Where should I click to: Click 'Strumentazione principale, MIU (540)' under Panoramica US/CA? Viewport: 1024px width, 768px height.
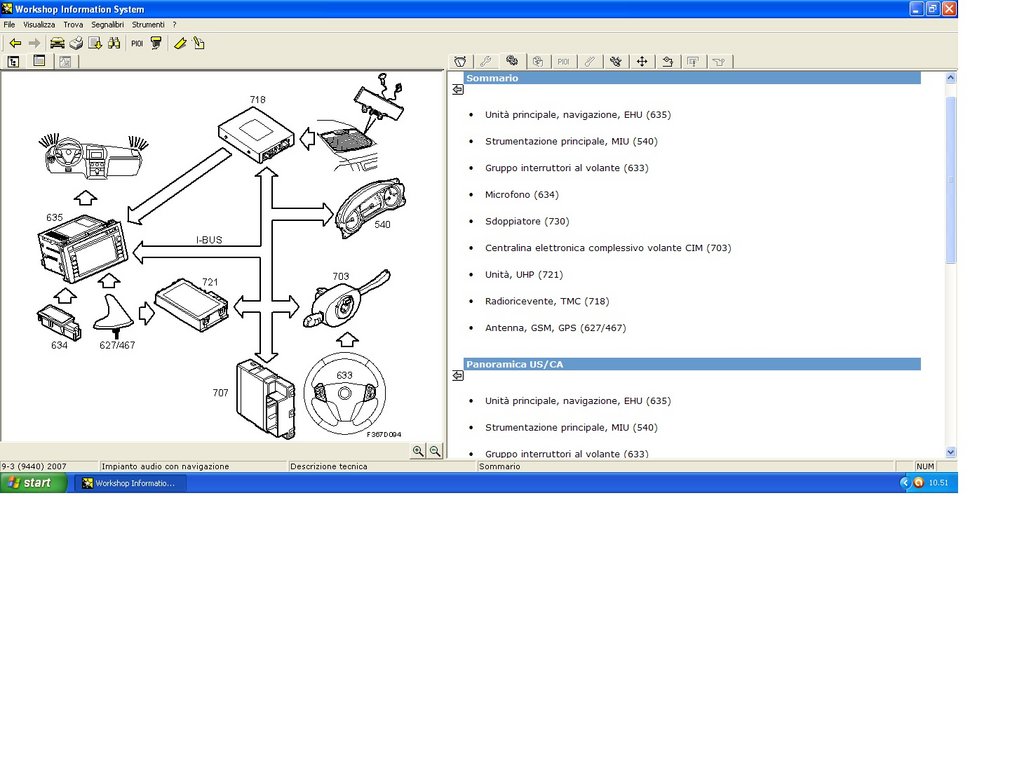pyautogui.click(x=571, y=427)
